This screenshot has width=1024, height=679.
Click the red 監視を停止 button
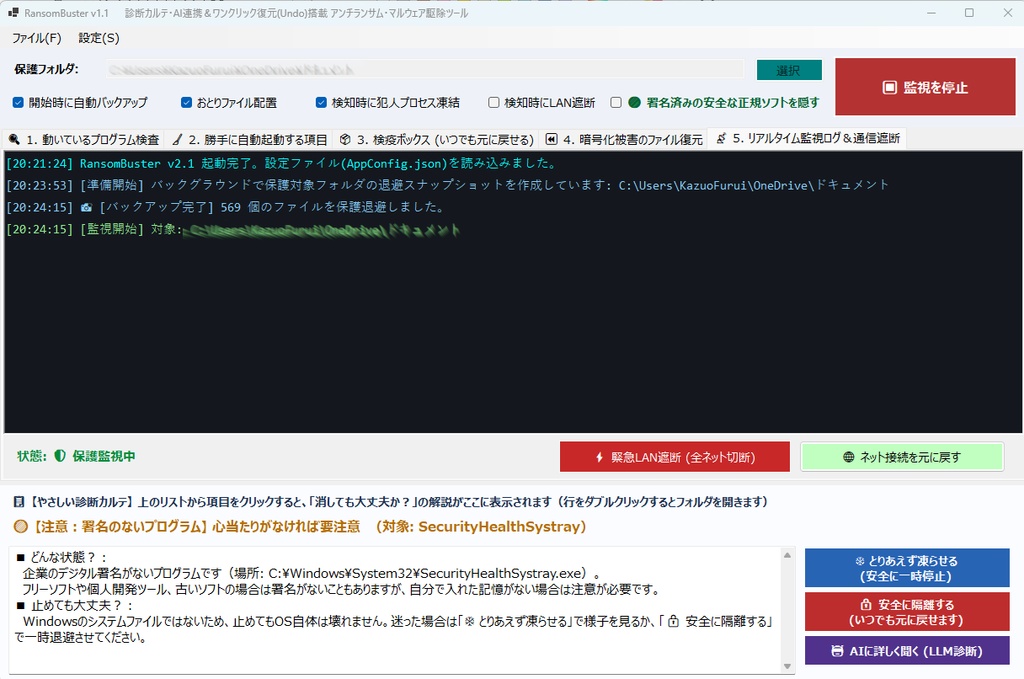(x=925, y=87)
